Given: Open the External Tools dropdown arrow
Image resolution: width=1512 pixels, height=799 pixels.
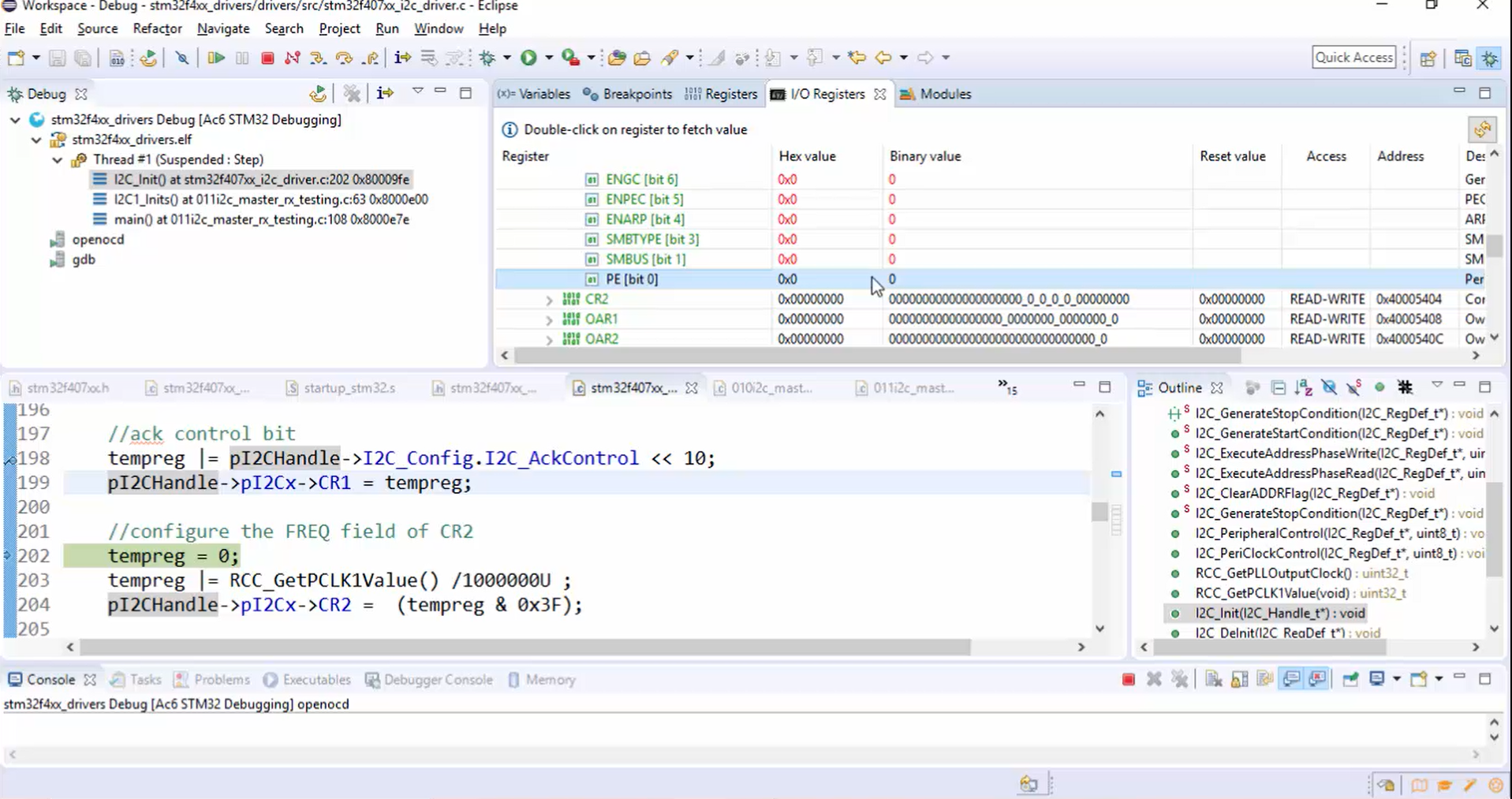Looking at the screenshot, I should [x=590, y=58].
